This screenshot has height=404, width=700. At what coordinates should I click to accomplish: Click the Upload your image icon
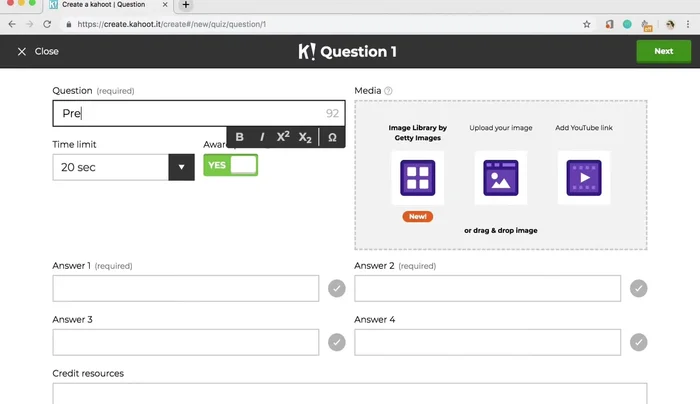500,178
